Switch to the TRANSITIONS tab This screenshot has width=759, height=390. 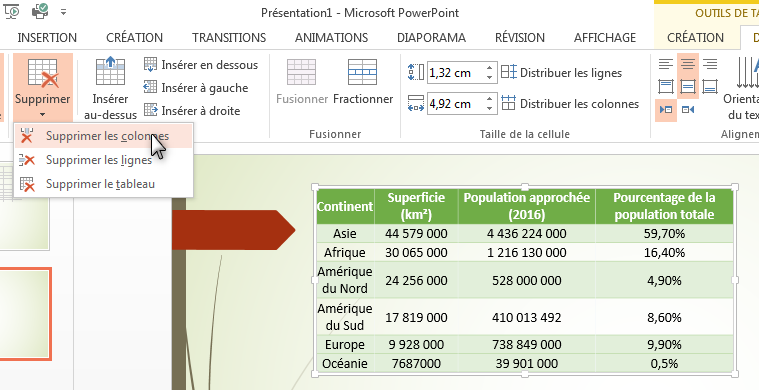click(x=229, y=38)
